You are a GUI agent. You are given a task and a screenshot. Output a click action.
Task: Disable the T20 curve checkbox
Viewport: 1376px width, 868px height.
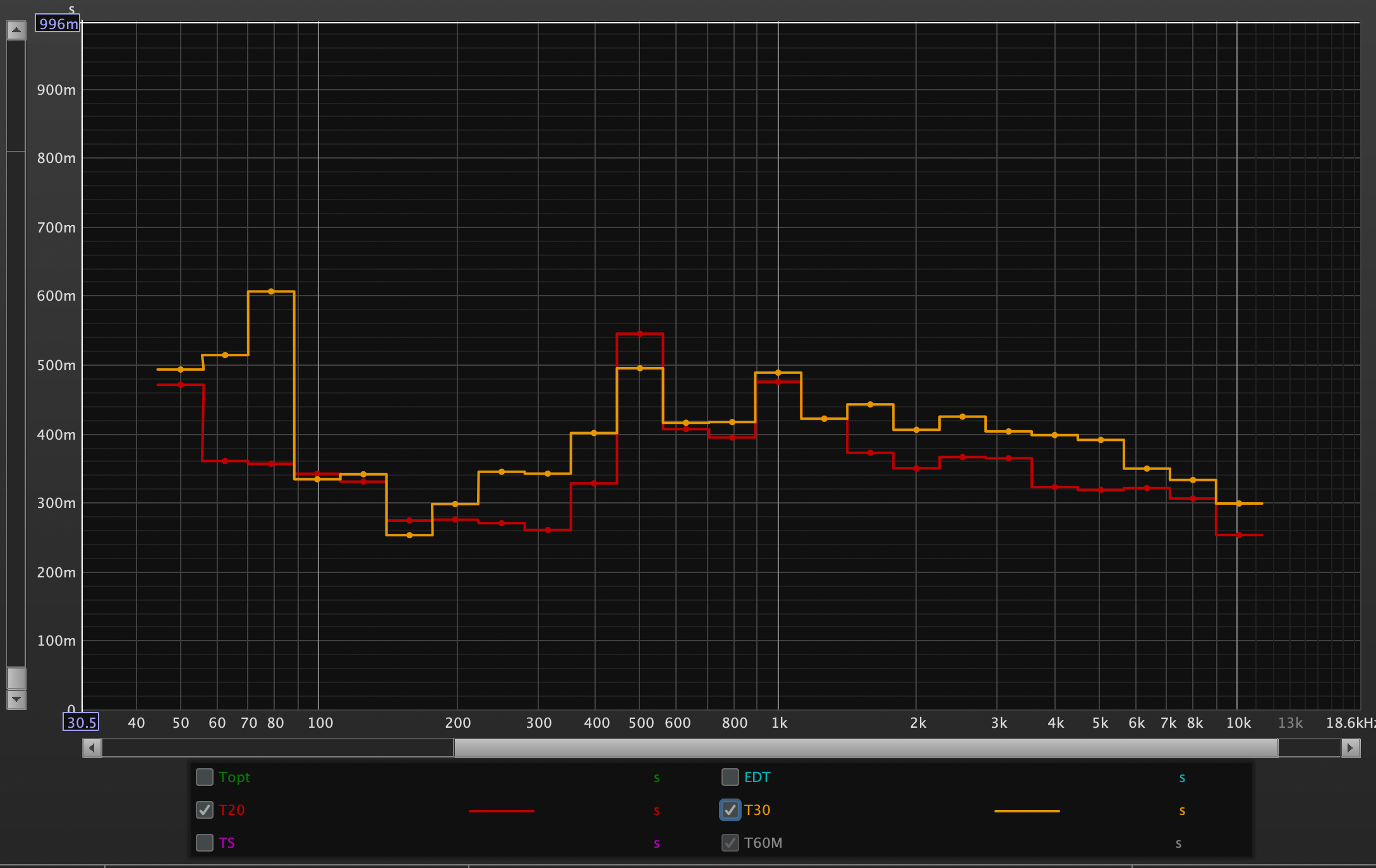205,810
